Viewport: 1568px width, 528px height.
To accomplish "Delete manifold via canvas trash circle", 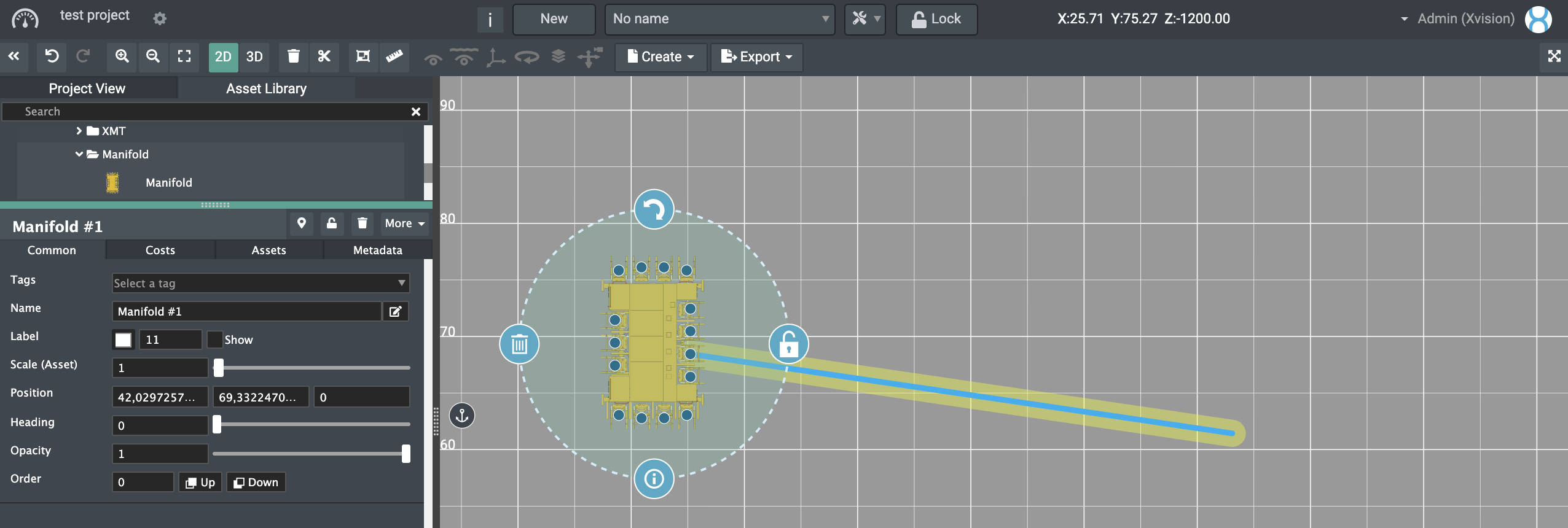I will point(519,344).
